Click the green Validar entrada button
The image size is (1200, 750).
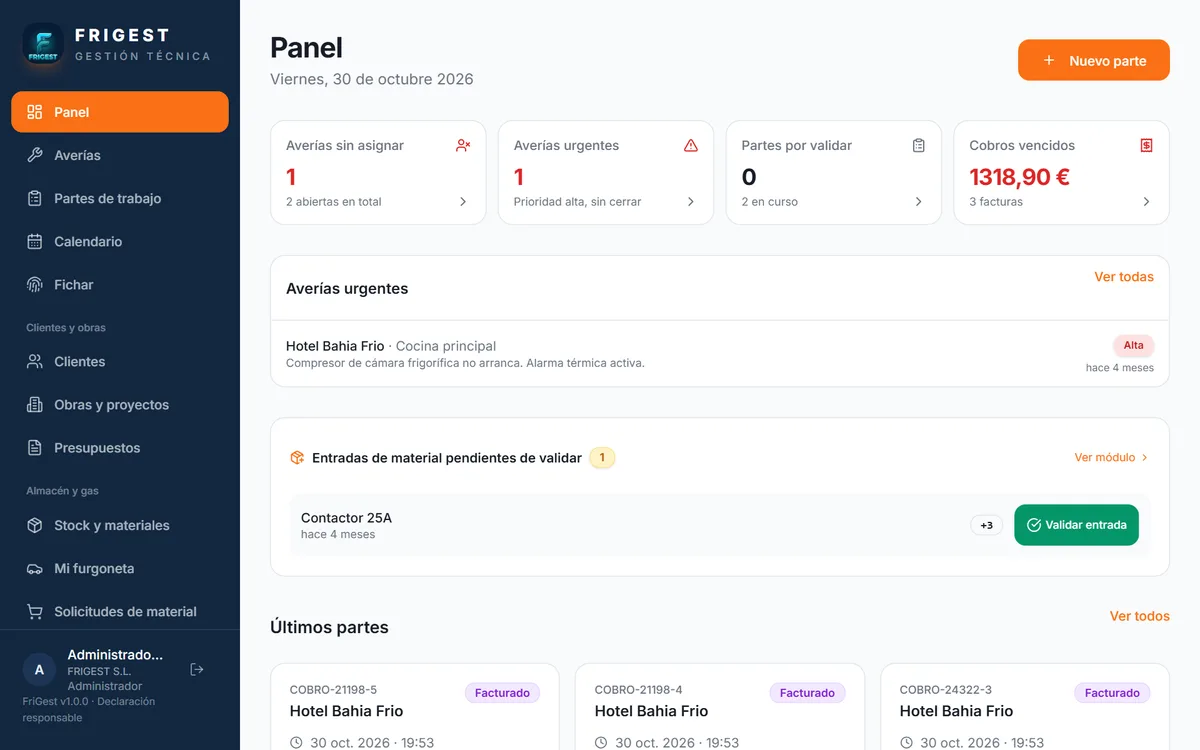click(x=1076, y=525)
